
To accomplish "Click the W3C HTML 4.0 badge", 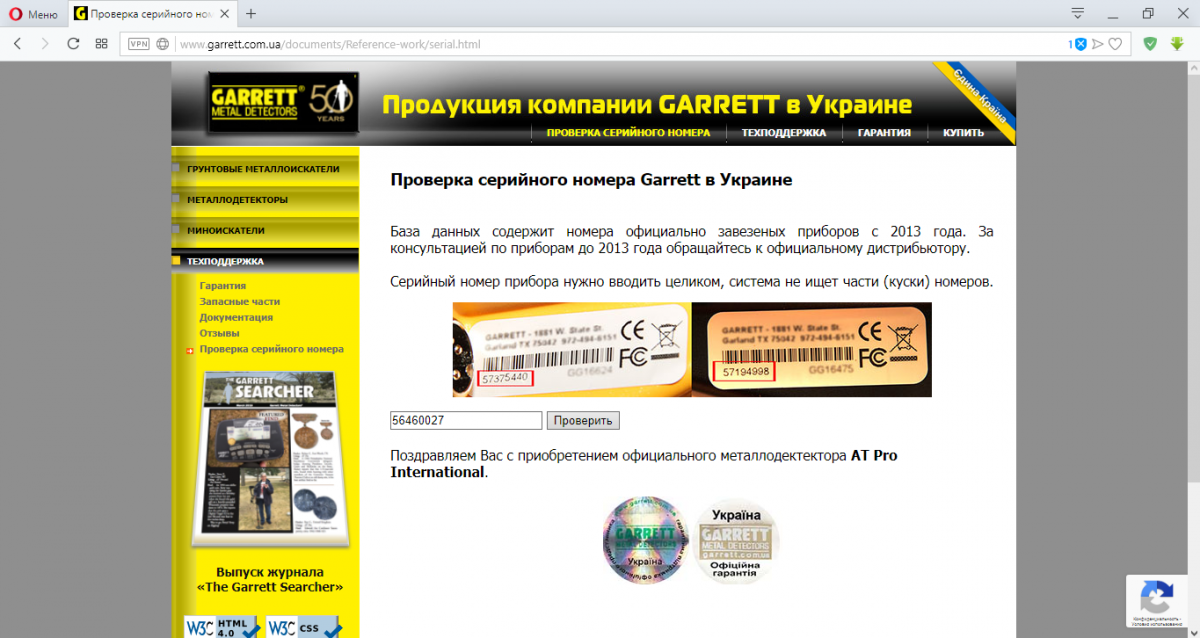I will 223,627.
